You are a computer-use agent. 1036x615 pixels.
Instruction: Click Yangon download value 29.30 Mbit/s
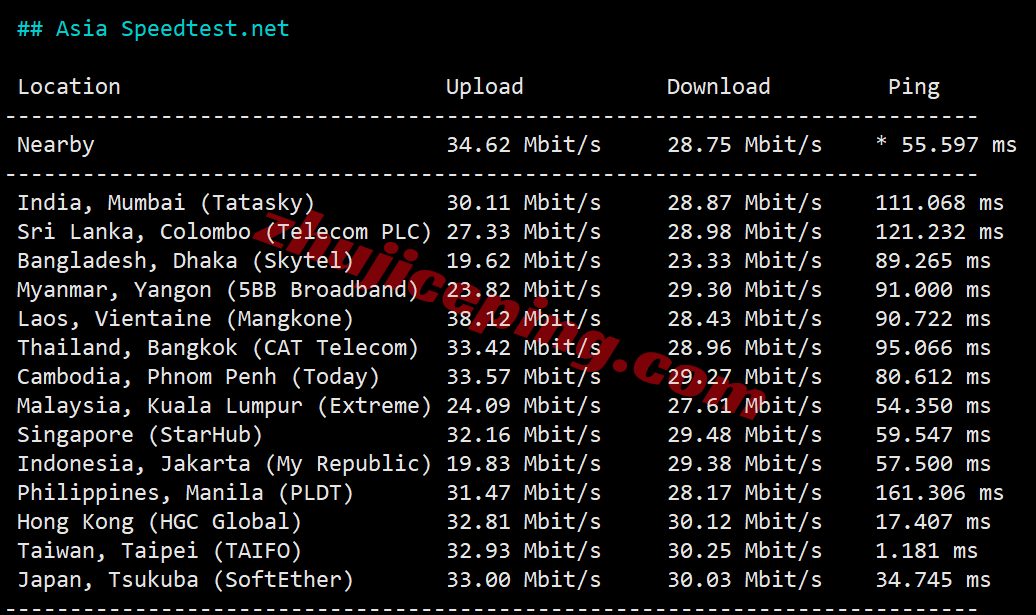point(745,290)
